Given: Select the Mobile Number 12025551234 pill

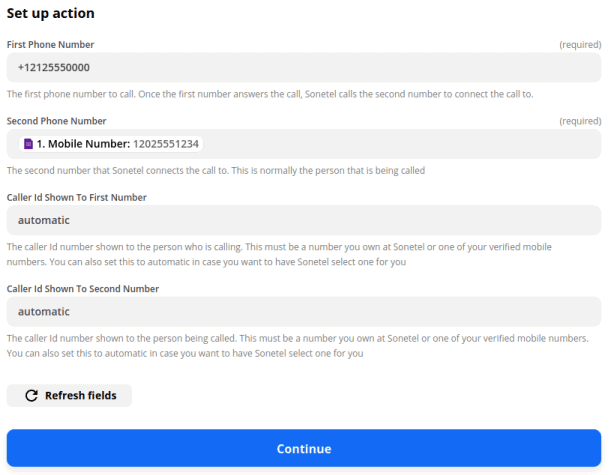Looking at the screenshot, I should 112,144.
